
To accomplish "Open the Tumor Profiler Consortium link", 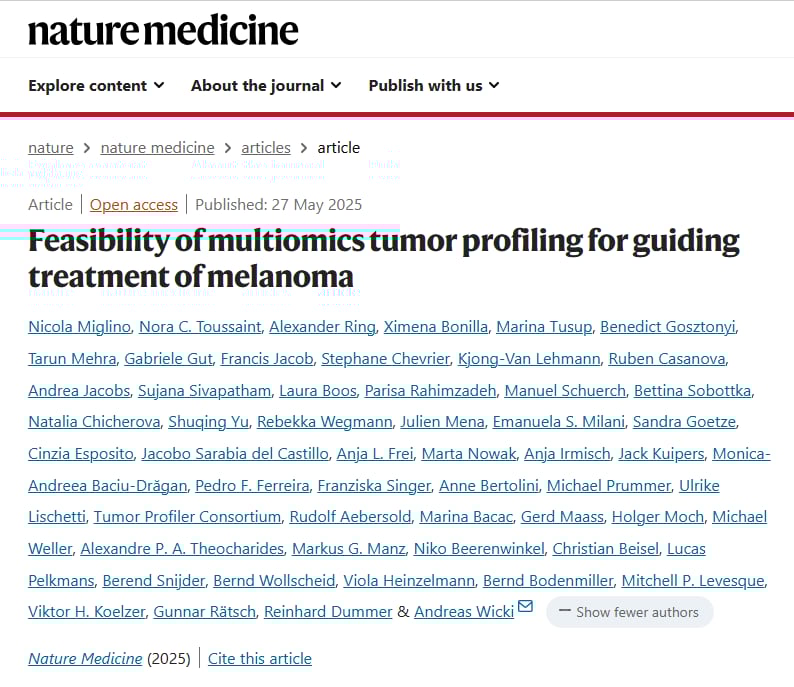I will 187,516.
